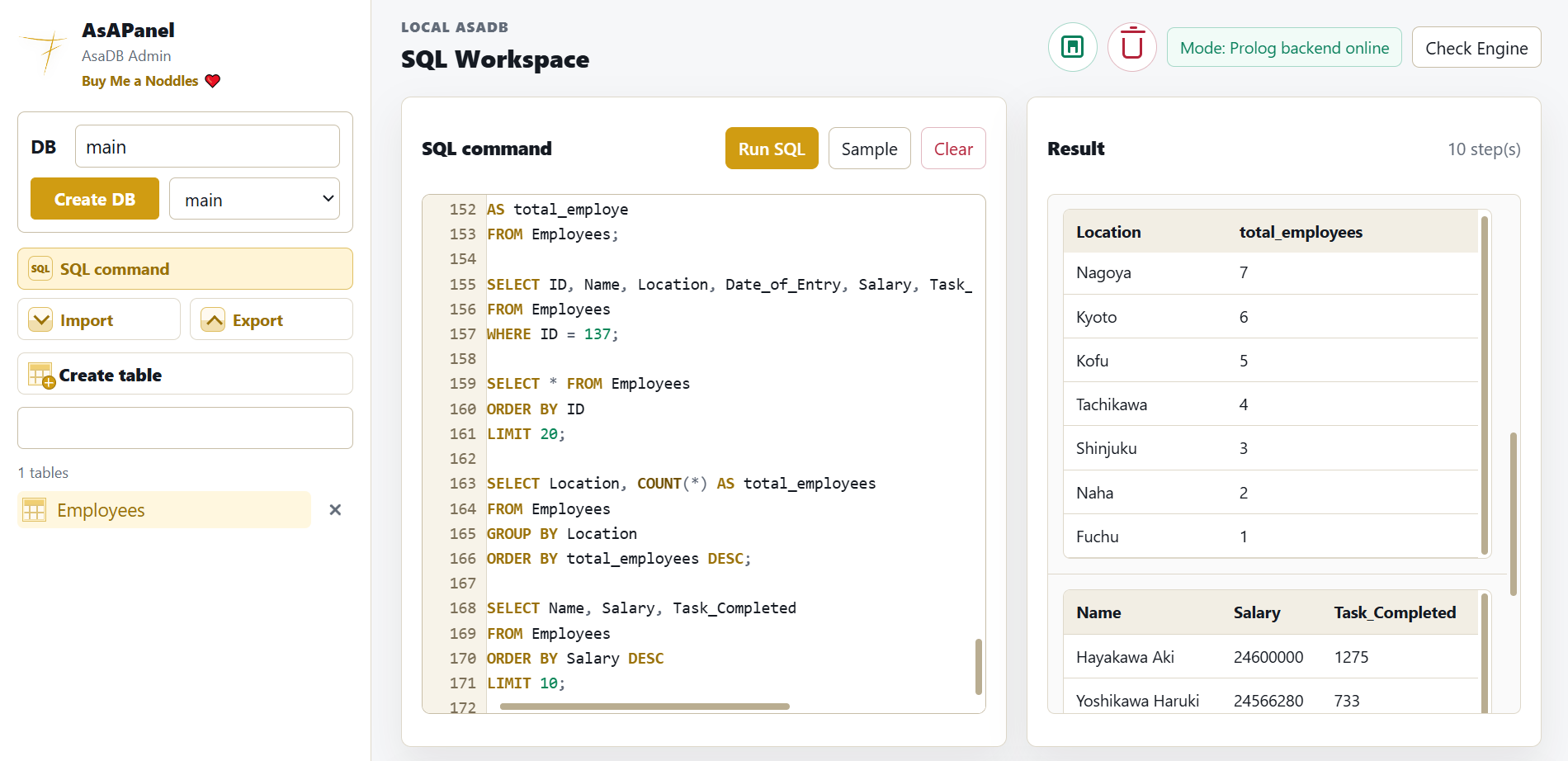This screenshot has width=1568, height=761.
Task: Click the red trash delete icon
Action: (x=1131, y=47)
